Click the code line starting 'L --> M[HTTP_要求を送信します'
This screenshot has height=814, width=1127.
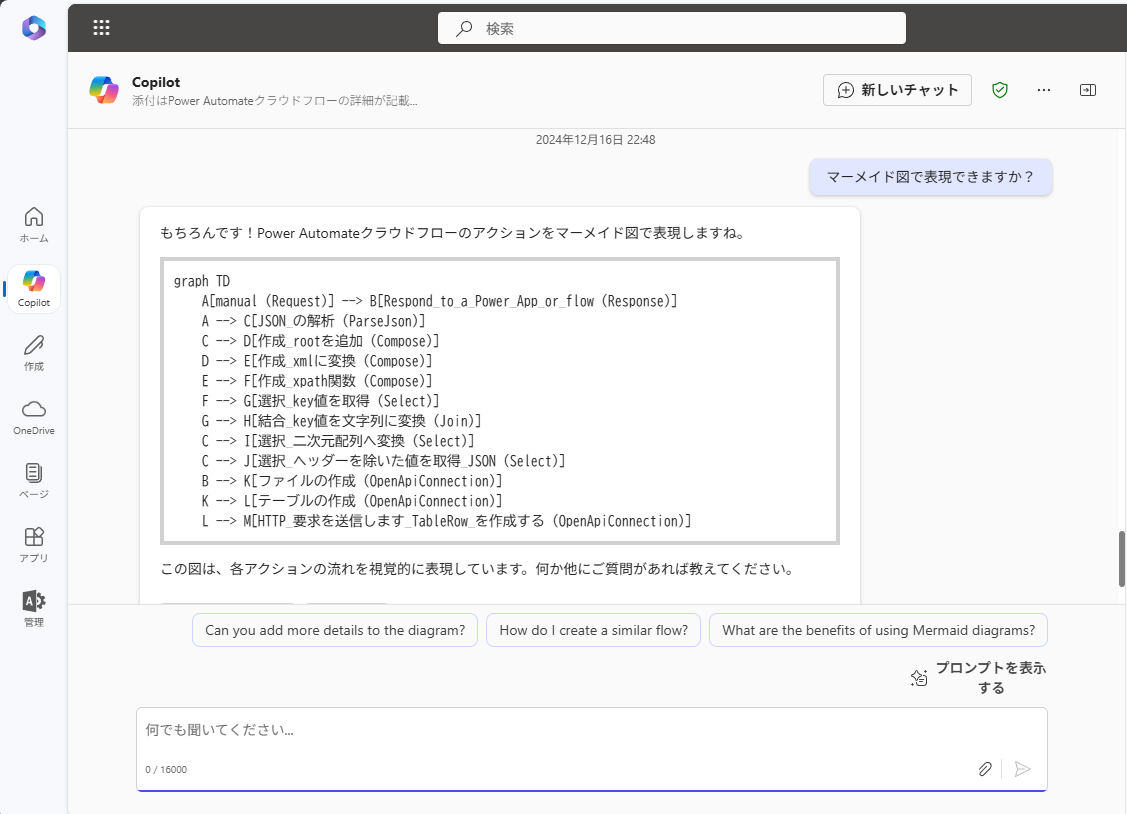[x=446, y=521]
